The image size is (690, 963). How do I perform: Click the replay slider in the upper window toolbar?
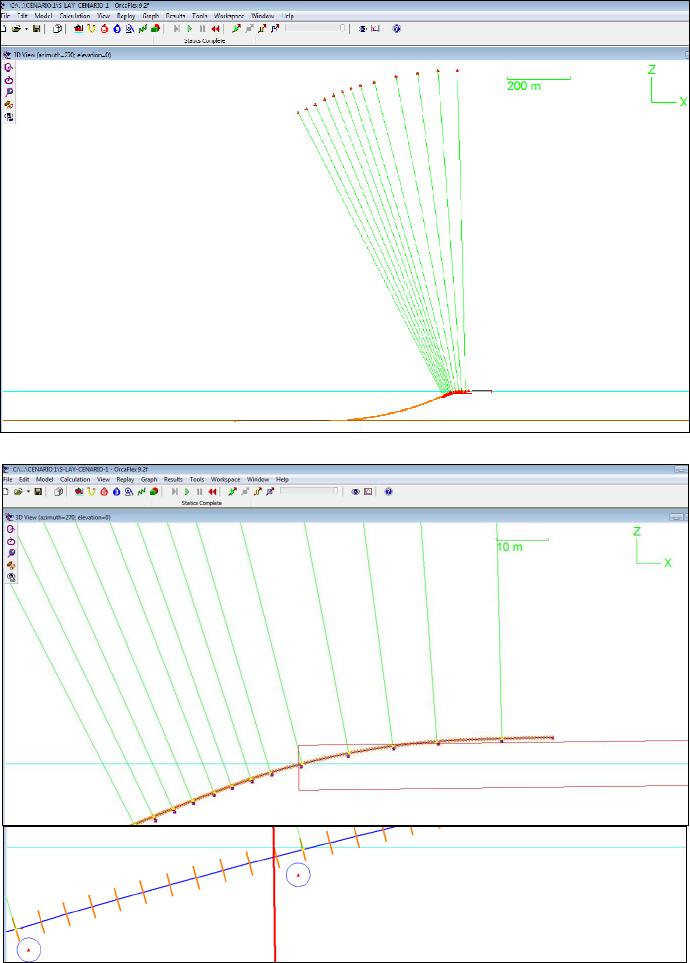[x=316, y=29]
